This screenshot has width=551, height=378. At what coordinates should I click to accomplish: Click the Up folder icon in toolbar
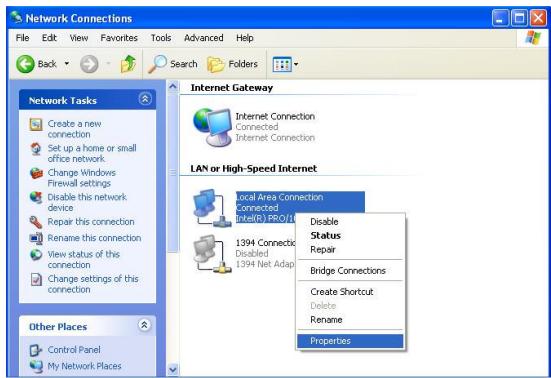coord(128,64)
